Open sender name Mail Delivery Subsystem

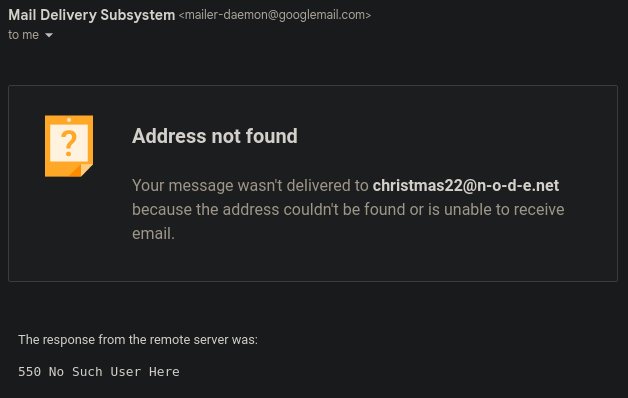click(92, 15)
